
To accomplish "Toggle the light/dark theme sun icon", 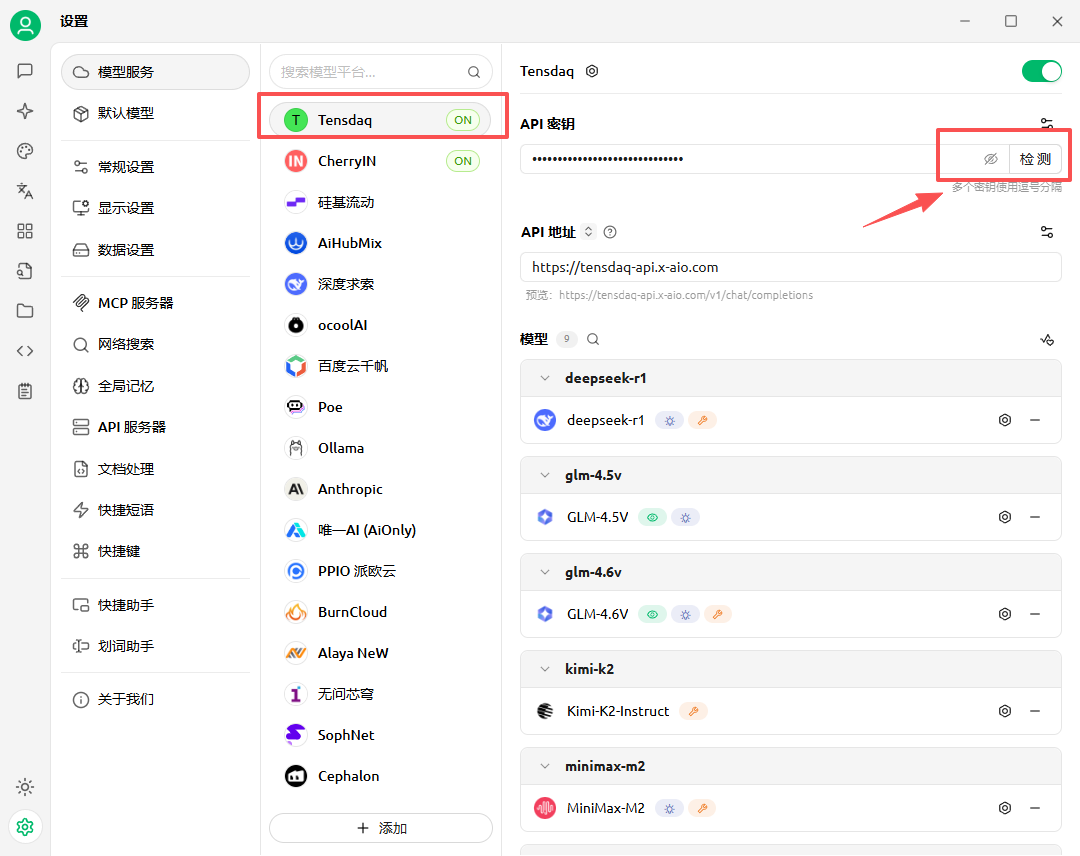I will point(25,786).
